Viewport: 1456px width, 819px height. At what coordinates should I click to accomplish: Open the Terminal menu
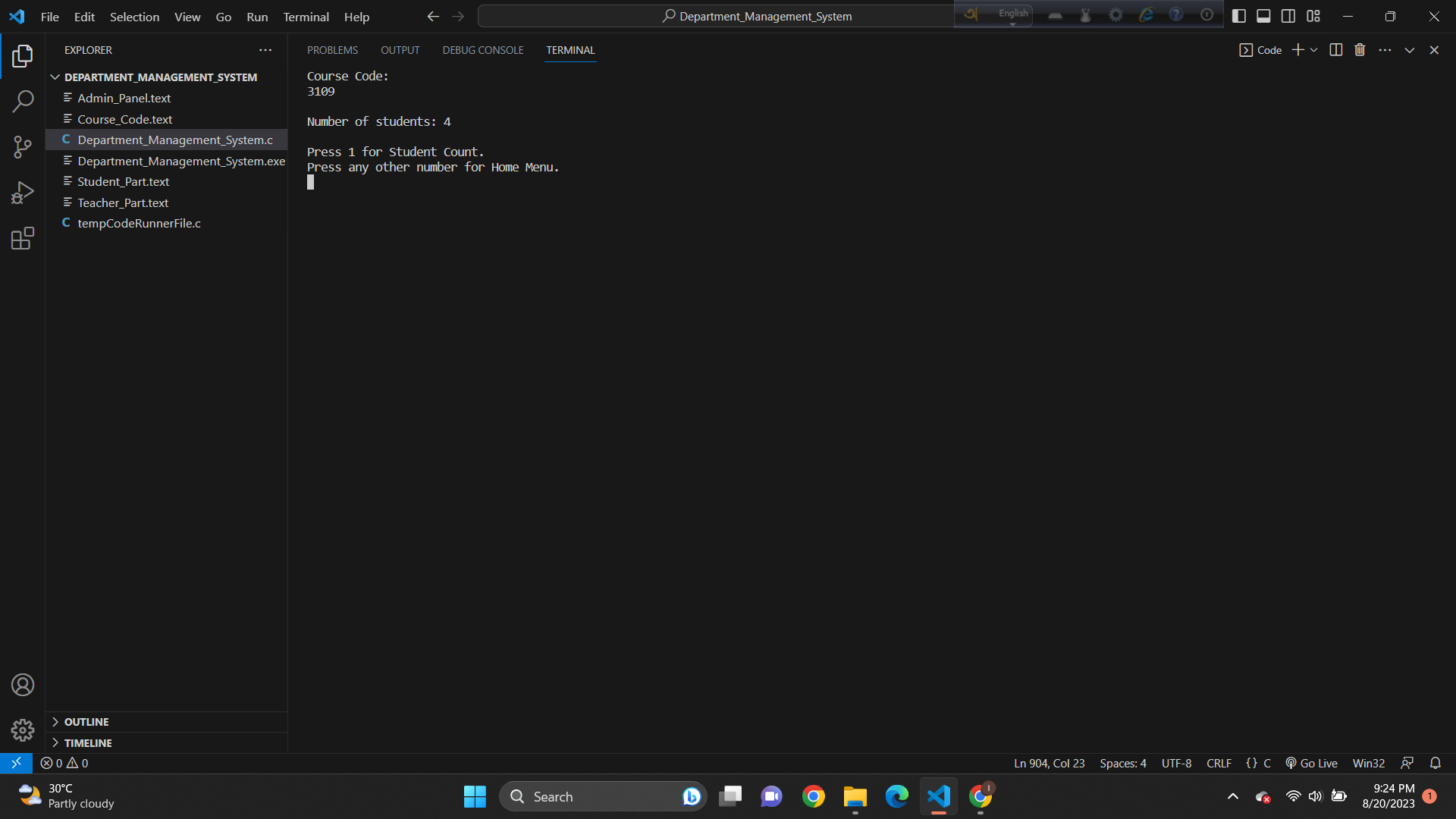[305, 16]
